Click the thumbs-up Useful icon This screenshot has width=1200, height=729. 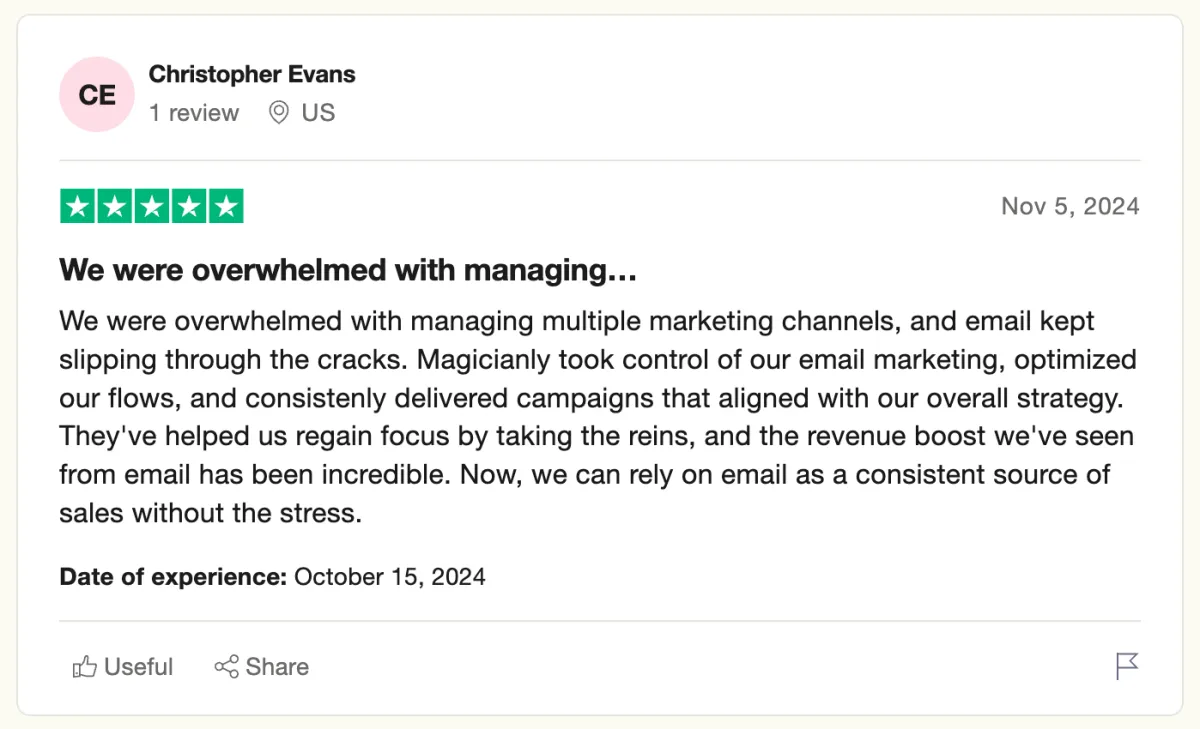[x=85, y=667]
